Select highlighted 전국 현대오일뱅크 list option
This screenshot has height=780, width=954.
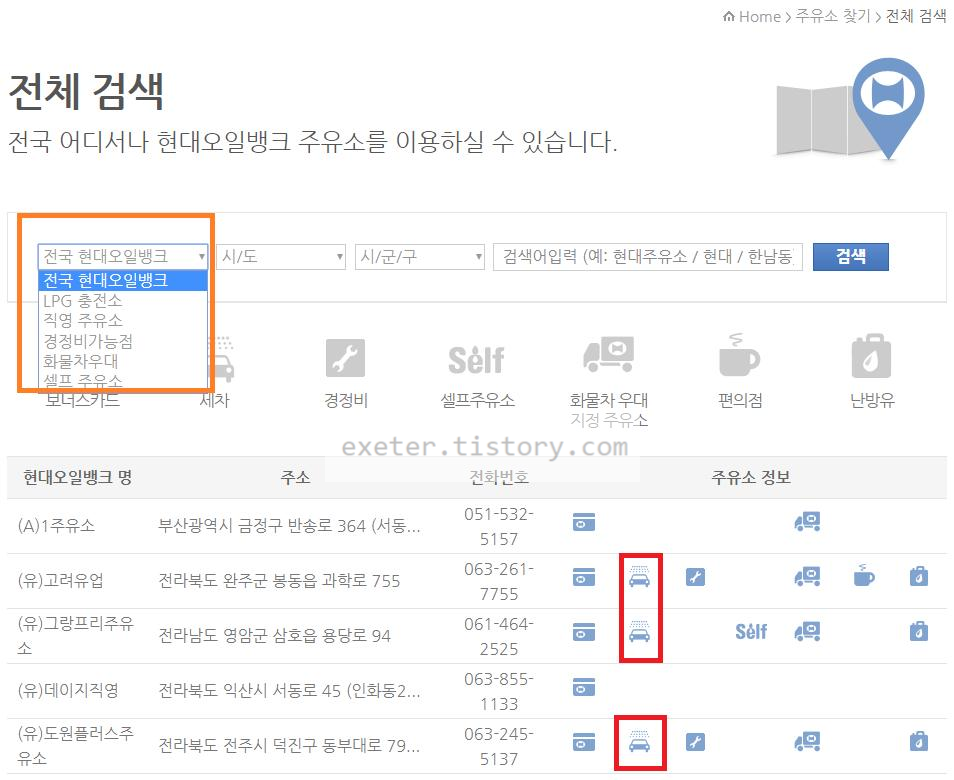[123, 280]
